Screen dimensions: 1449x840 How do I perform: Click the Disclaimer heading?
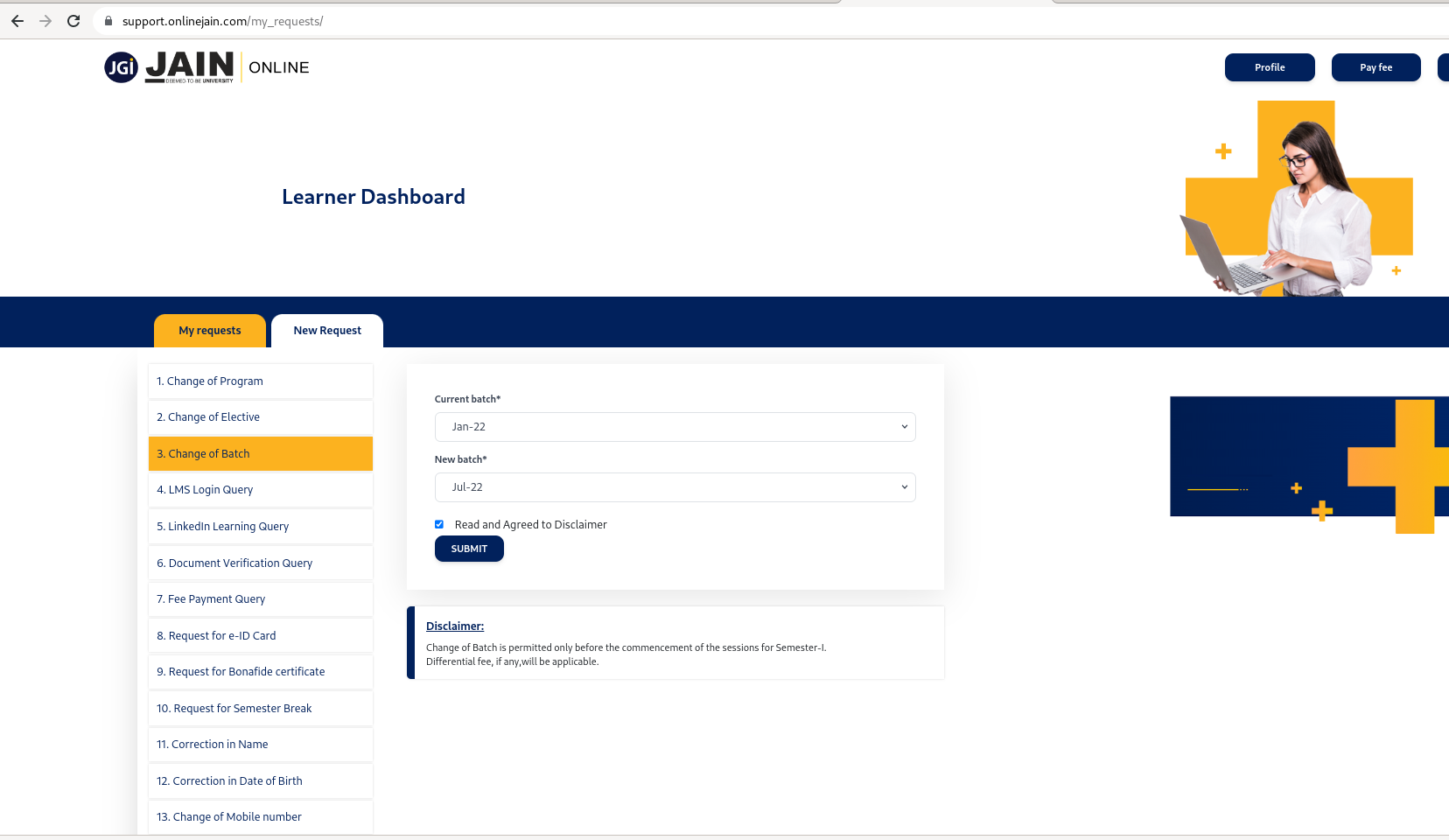[x=455, y=626]
